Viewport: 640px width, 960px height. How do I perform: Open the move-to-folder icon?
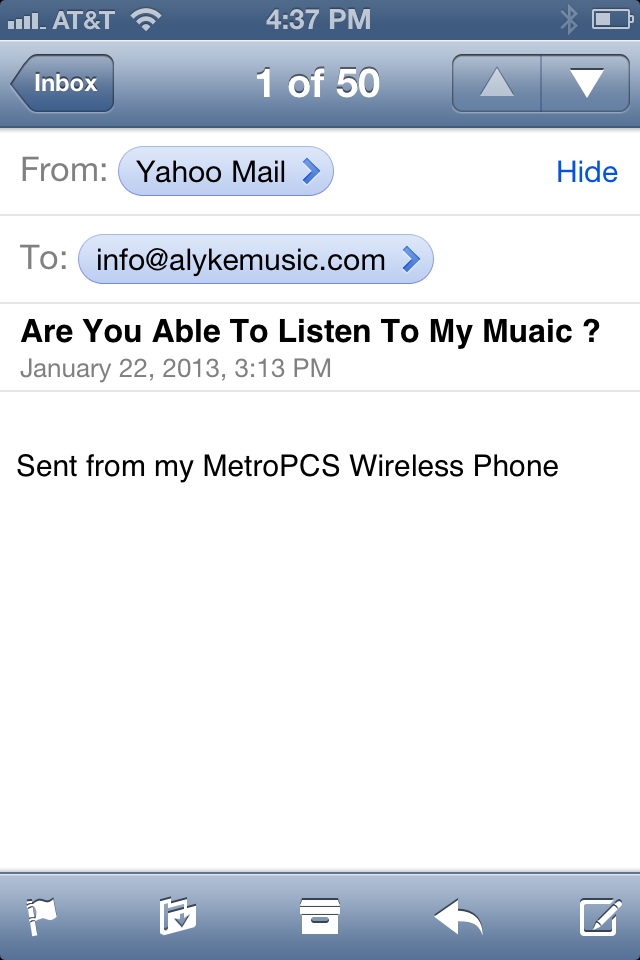tap(178, 915)
